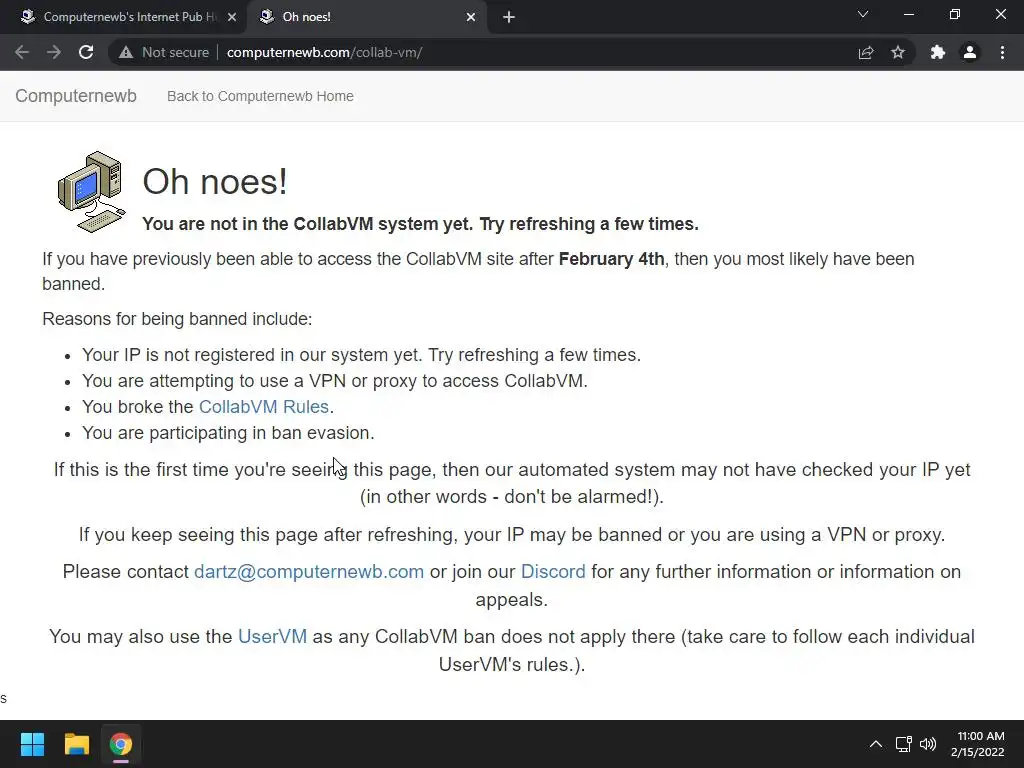Bookmark this page with the star icon
Image resolution: width=1024 pixels, height=768 pixels.
pos(898,52)
